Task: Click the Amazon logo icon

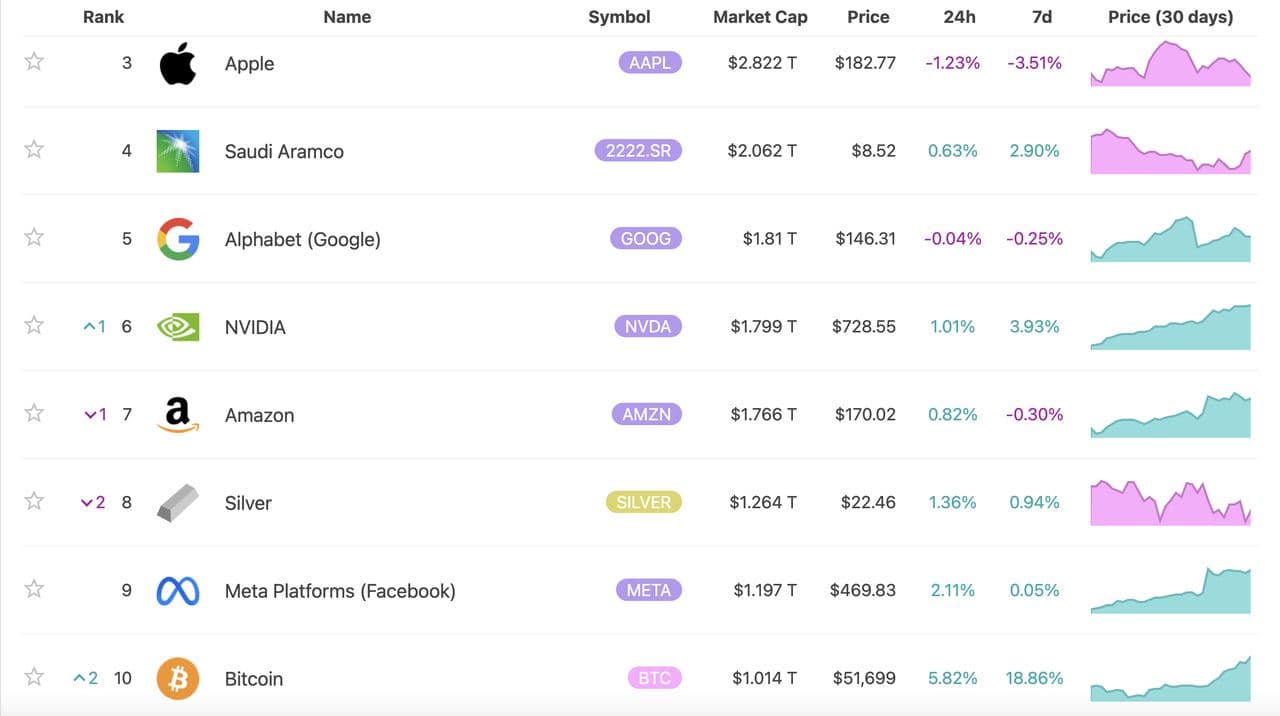Action: pyautogui.click(x=178, y=415)
